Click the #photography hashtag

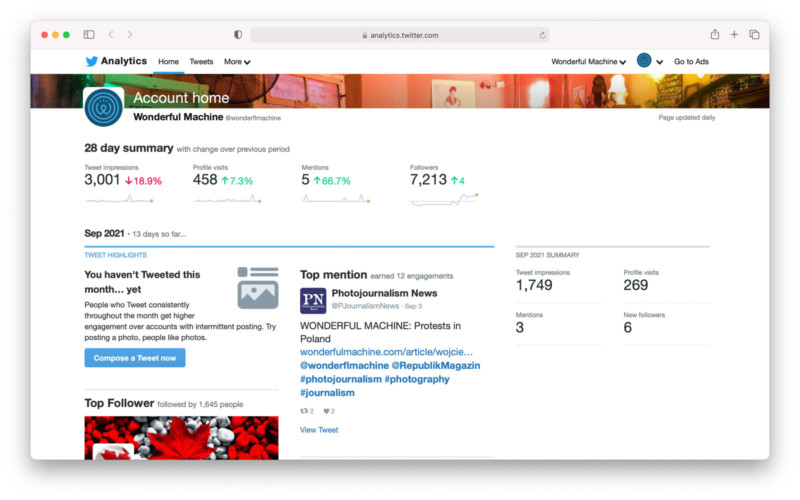click(417, 379)
